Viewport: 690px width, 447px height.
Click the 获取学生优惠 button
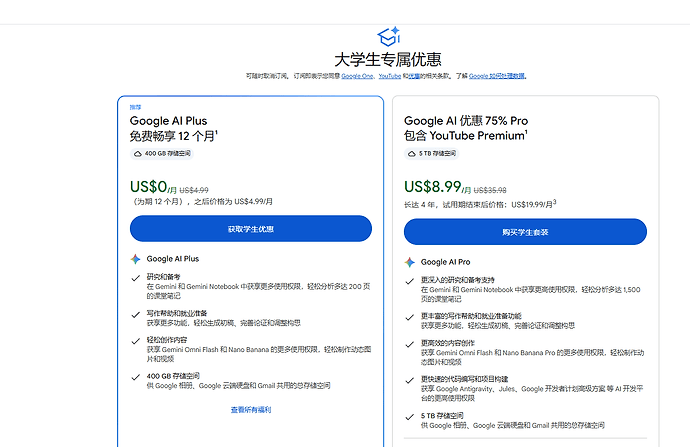[251, 229]
